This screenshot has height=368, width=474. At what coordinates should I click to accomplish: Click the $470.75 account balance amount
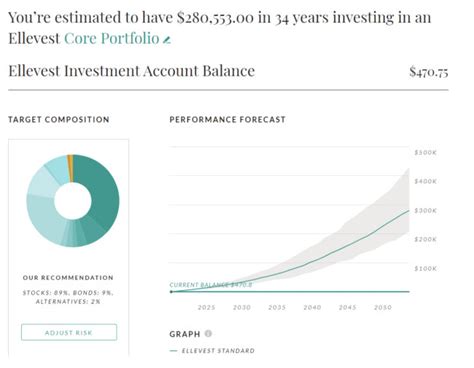click(429, 71)
